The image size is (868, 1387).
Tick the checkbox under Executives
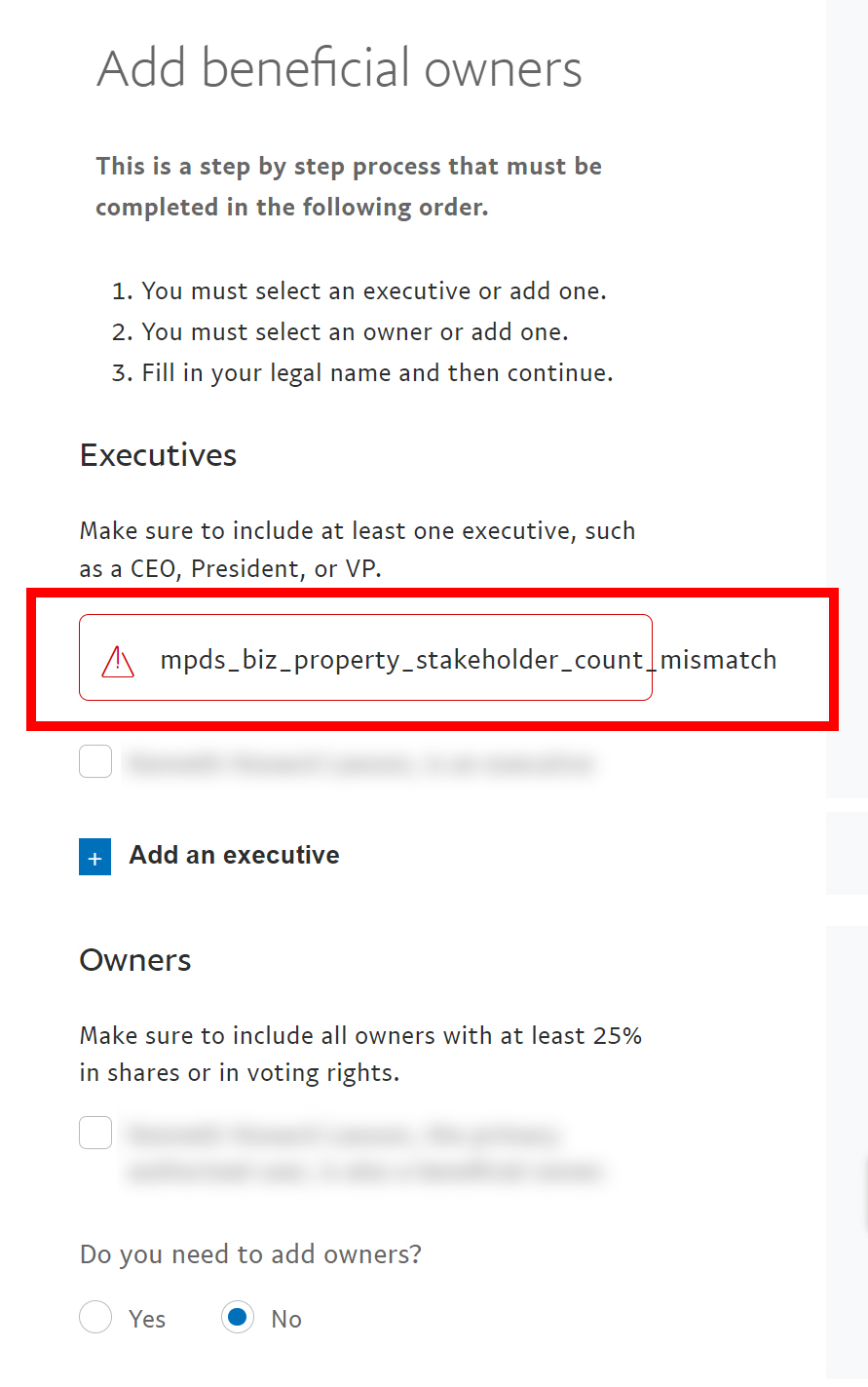[95, 761]
